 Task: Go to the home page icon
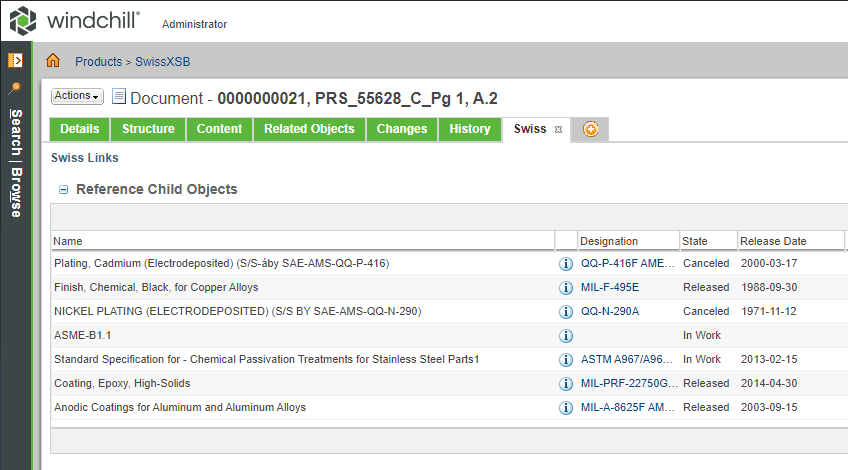[x=53, y=61]
